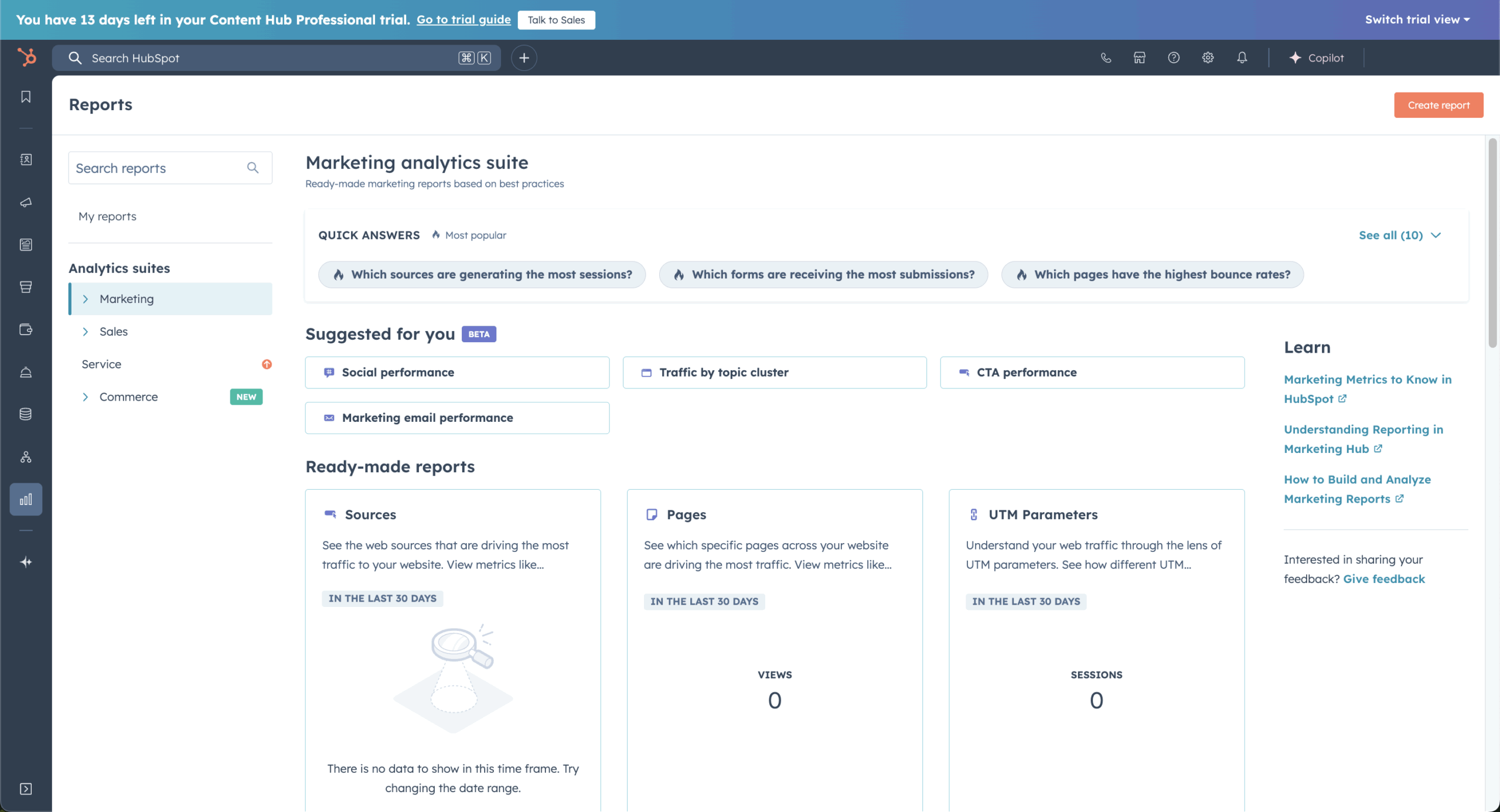Expand the Commerce analytics suite chevron
The image size is (1500, 812).
86,397
